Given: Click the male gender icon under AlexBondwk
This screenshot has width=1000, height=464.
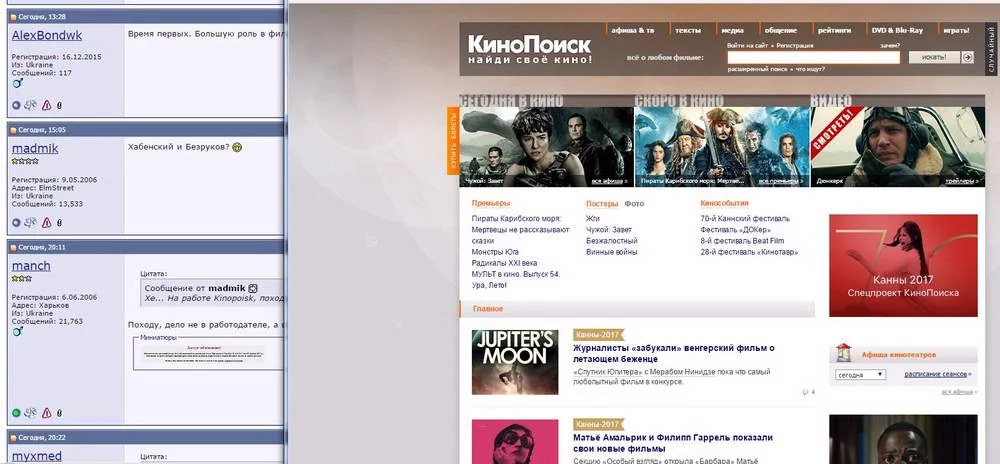Looking at the screenshot, I should click(x=17, y=83).
